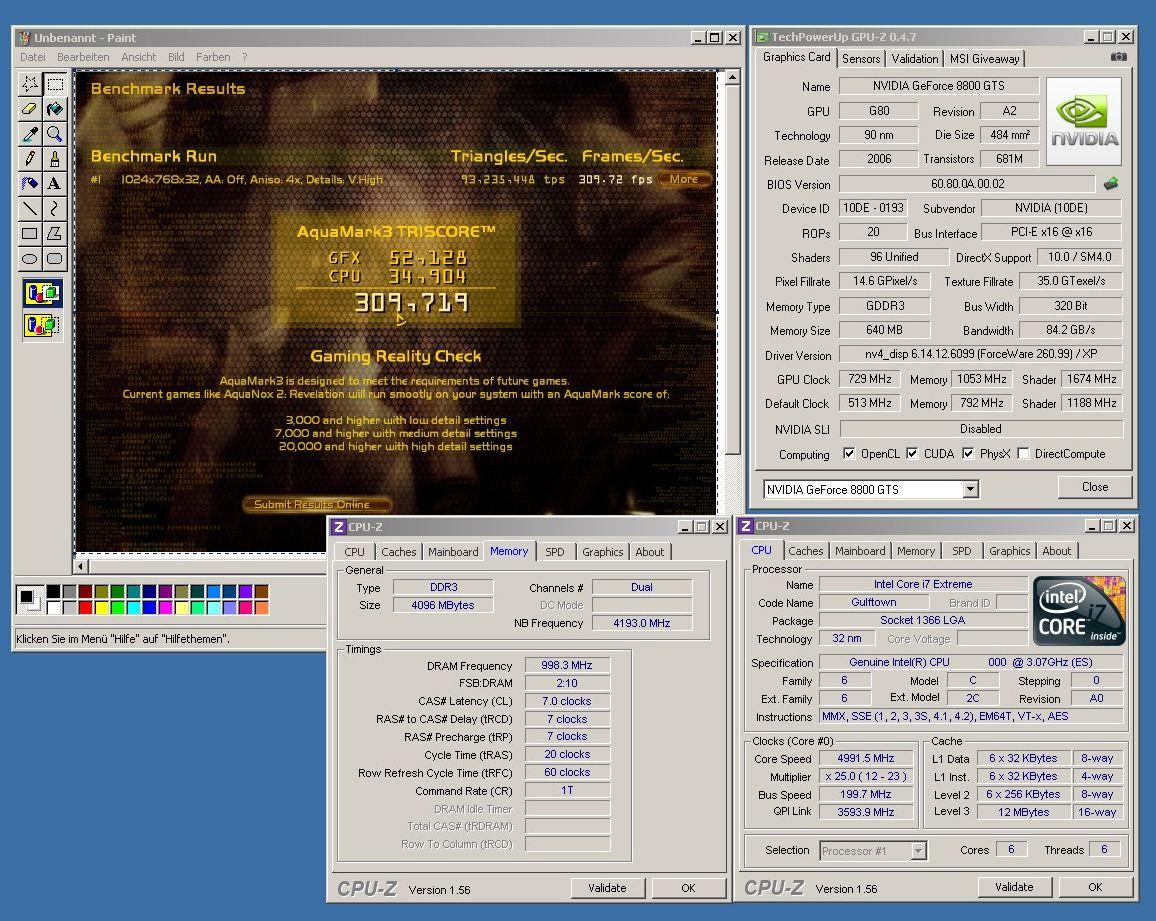Select the Pick Color eyedropper tool
Screen dimensions: 1156x921
click(x=29, y=133)
